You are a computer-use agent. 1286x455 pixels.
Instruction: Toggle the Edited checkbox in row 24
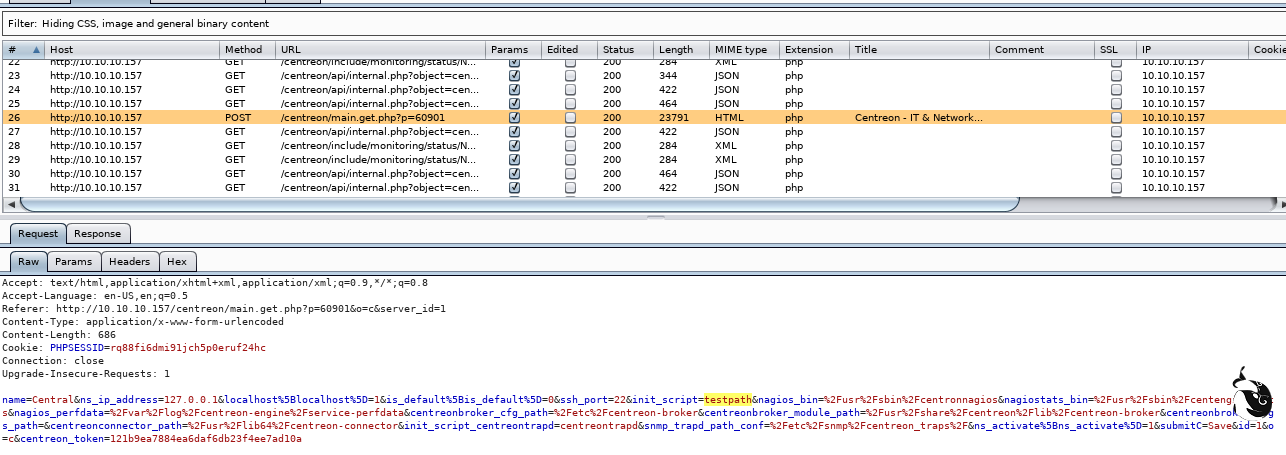(570, 89)
